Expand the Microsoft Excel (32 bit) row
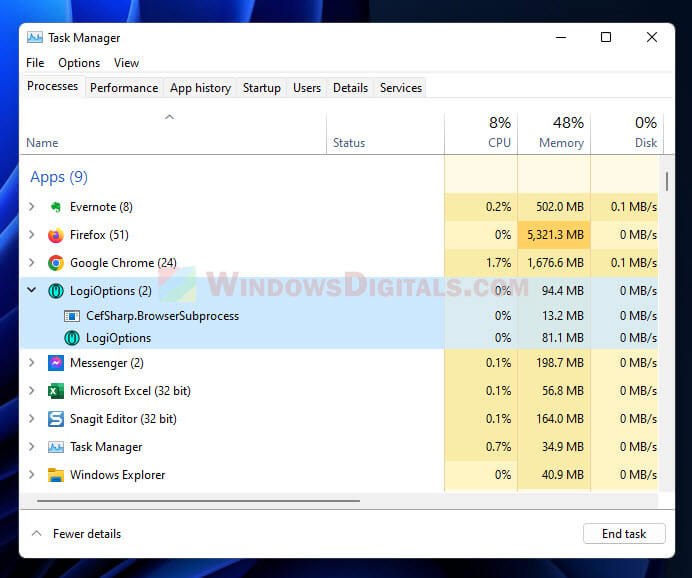The height and width of the screenshot is (578, 692). click(x=31, y=390)
